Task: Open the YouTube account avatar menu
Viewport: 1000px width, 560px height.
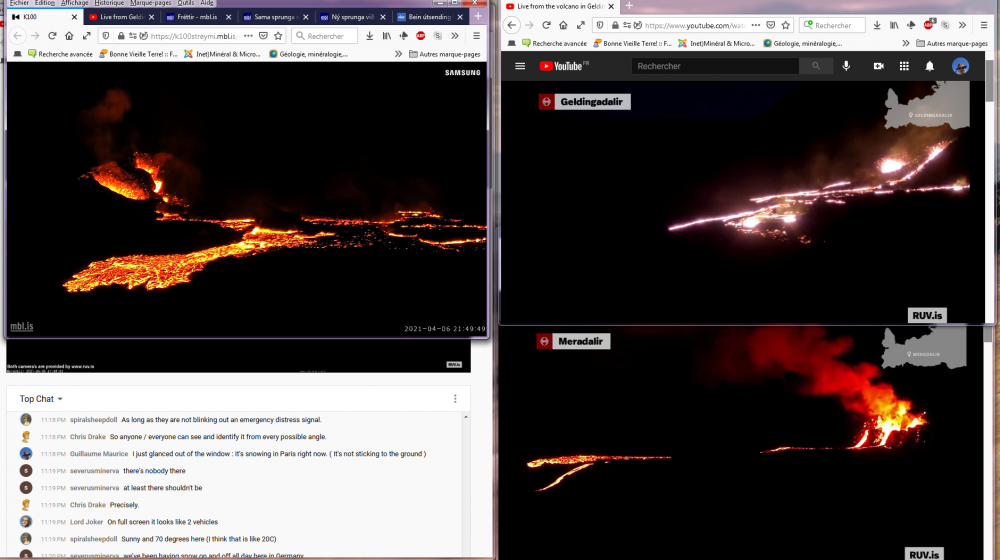Action: (x=960, y=66)
